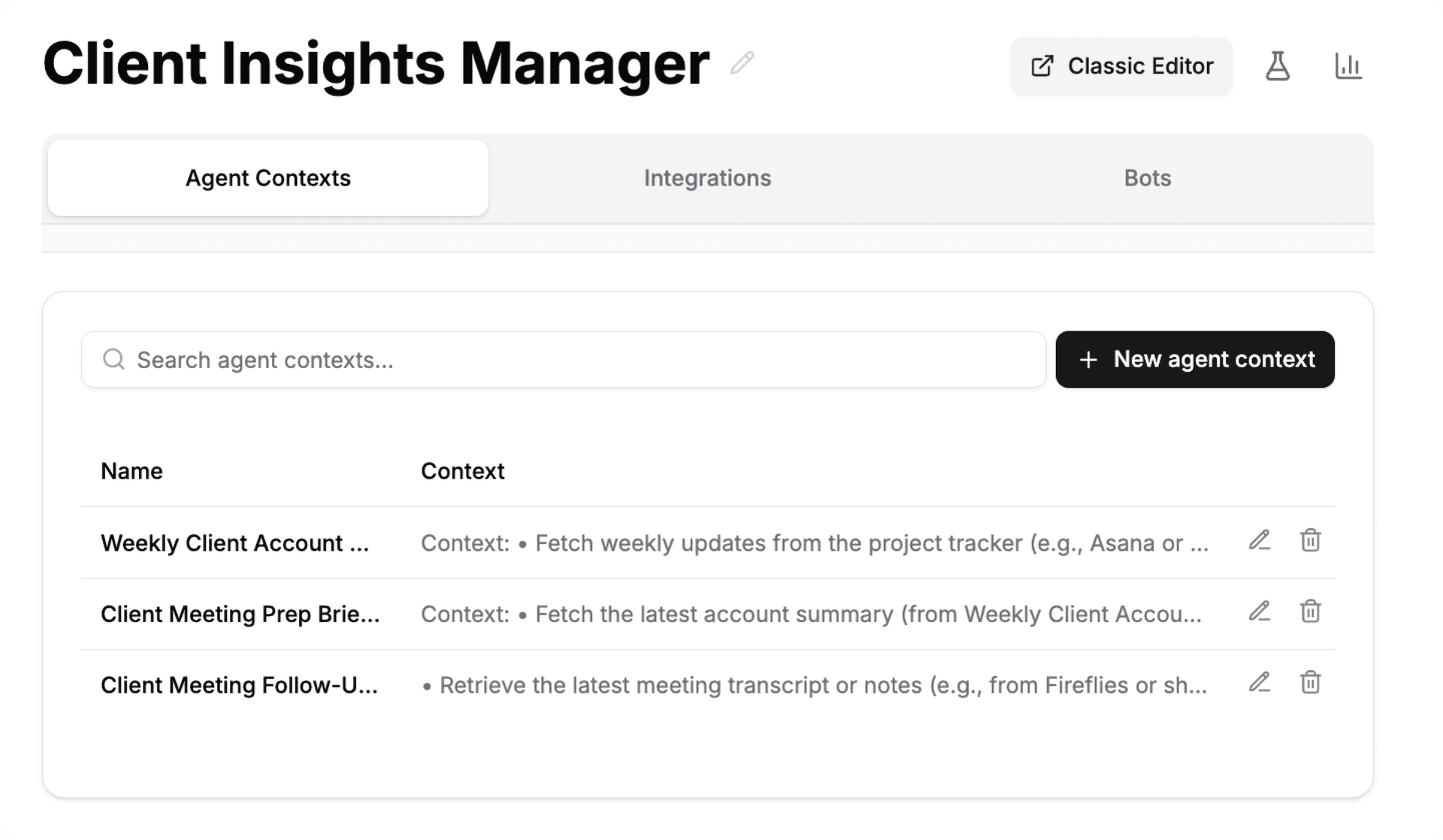Viewport: 1443px width, 840px height.
Task: Click the pencil icon beside Client Insights Manager title
Action: (742, 63)
